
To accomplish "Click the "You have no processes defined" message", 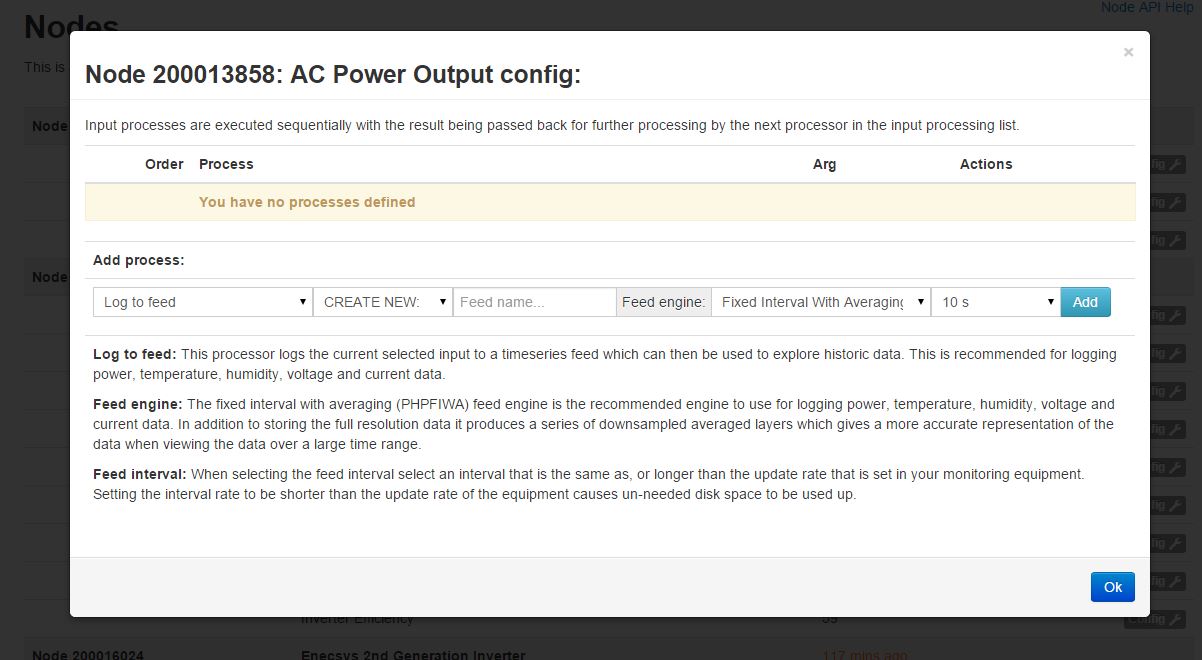I will coord(307,202).
